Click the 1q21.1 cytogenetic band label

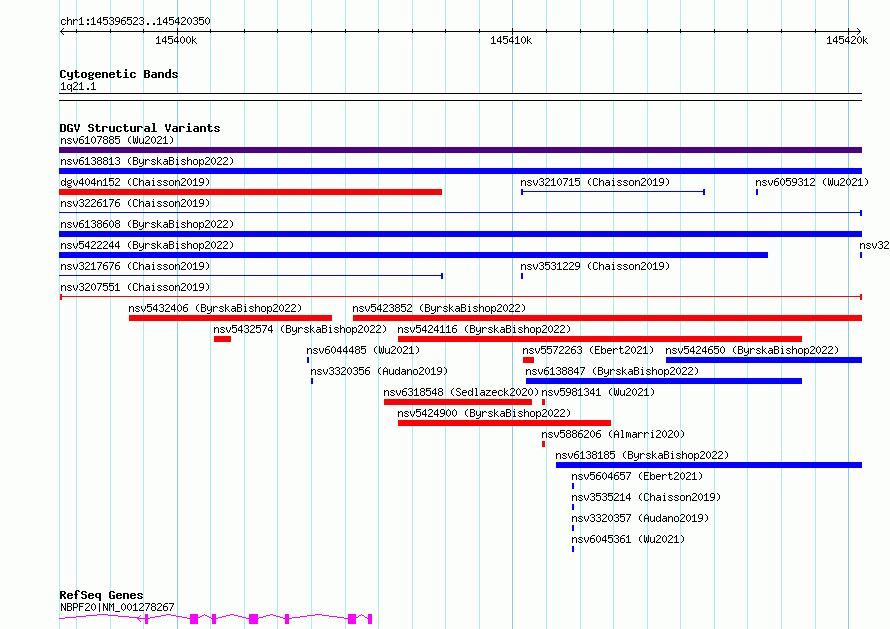pyautogui.click(x=78, y=86)
